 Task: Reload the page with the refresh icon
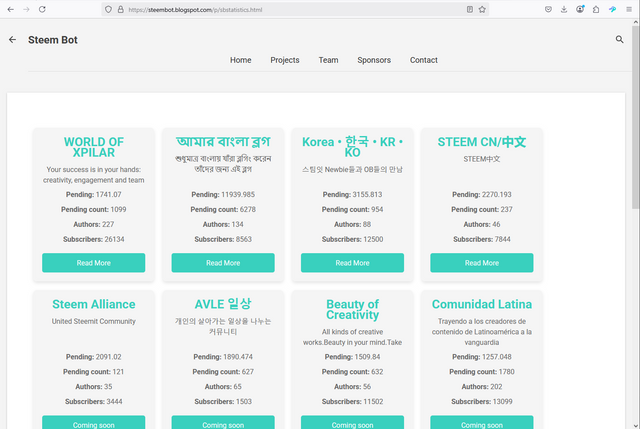click(x=42, y=9)
